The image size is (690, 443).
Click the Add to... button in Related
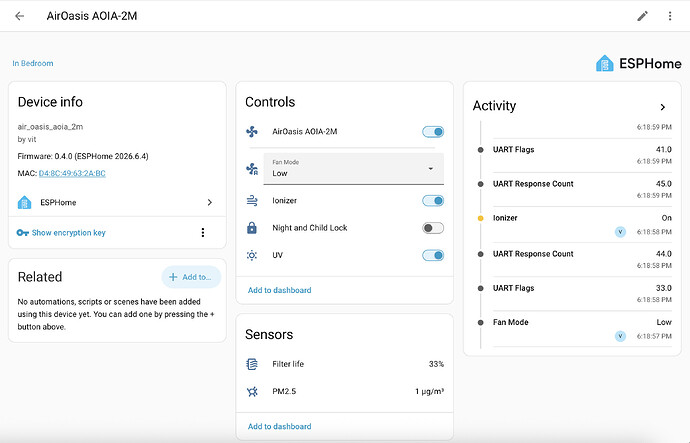tap(191, 277)
